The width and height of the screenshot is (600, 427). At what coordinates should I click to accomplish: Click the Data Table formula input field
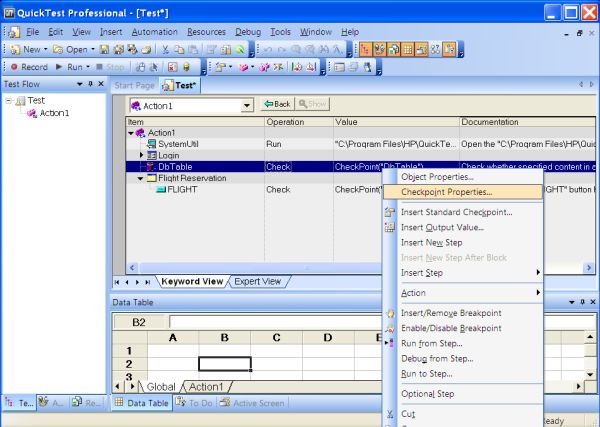coord(276,322)
